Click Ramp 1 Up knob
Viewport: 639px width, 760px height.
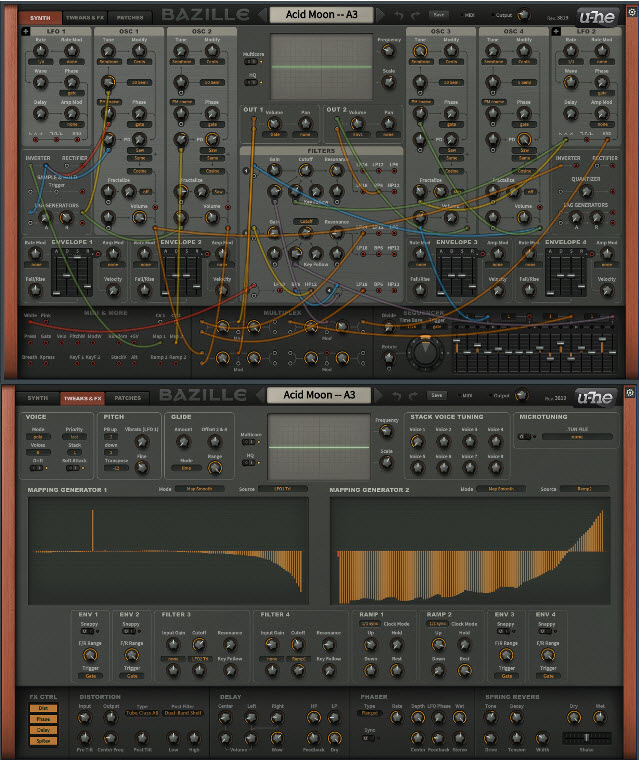point(370,645)
